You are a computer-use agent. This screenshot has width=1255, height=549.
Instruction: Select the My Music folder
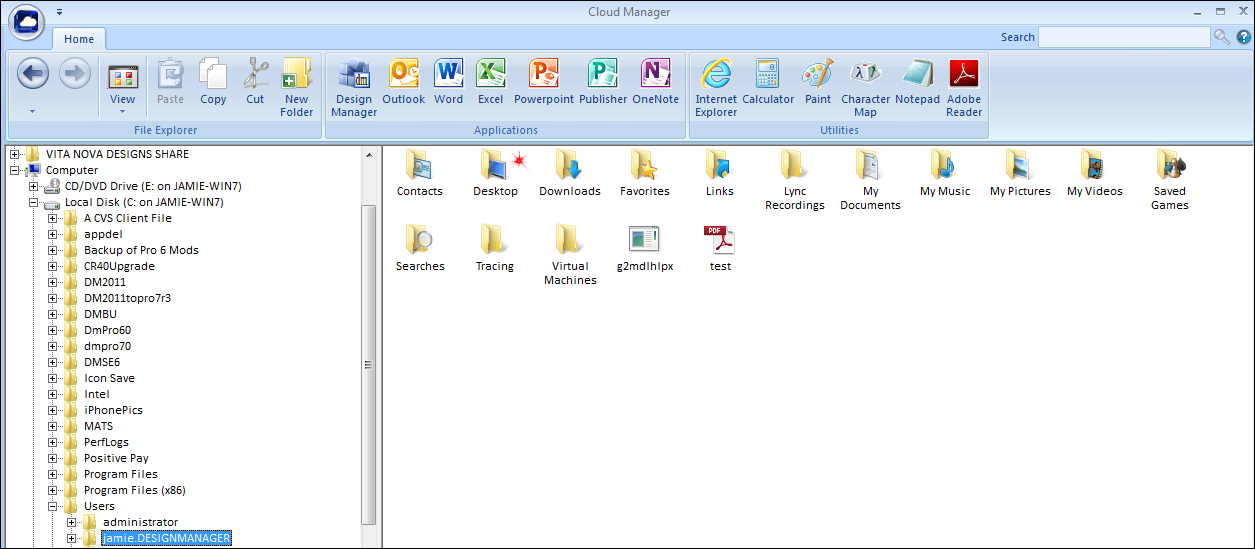tap(945, 174)
